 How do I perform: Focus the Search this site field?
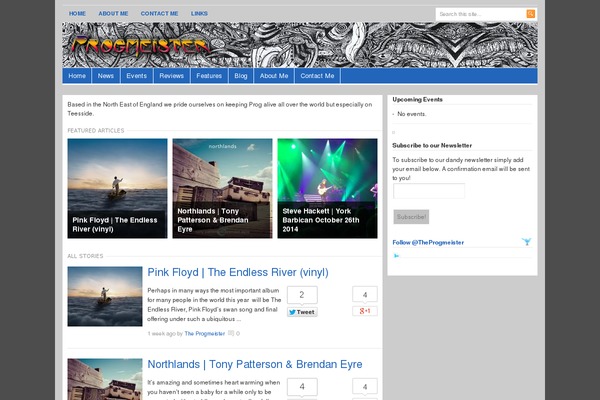pyautogui.click(x=481, y=14)
